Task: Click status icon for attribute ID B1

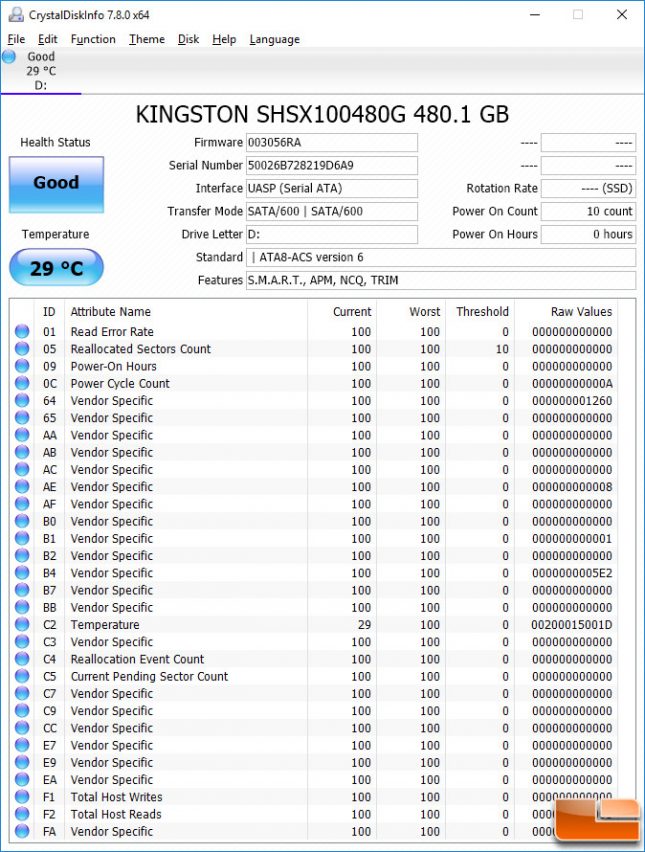Action: click(22, 538)
